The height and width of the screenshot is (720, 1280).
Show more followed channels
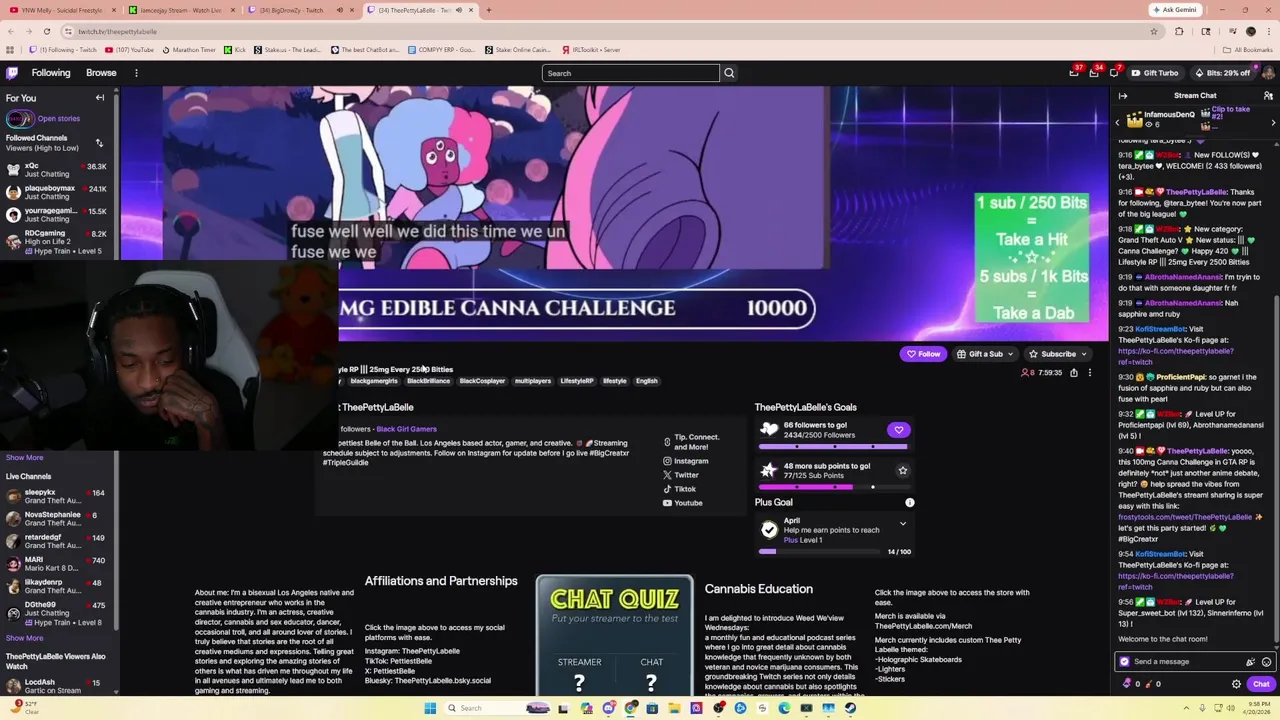(x=25, y=457)
